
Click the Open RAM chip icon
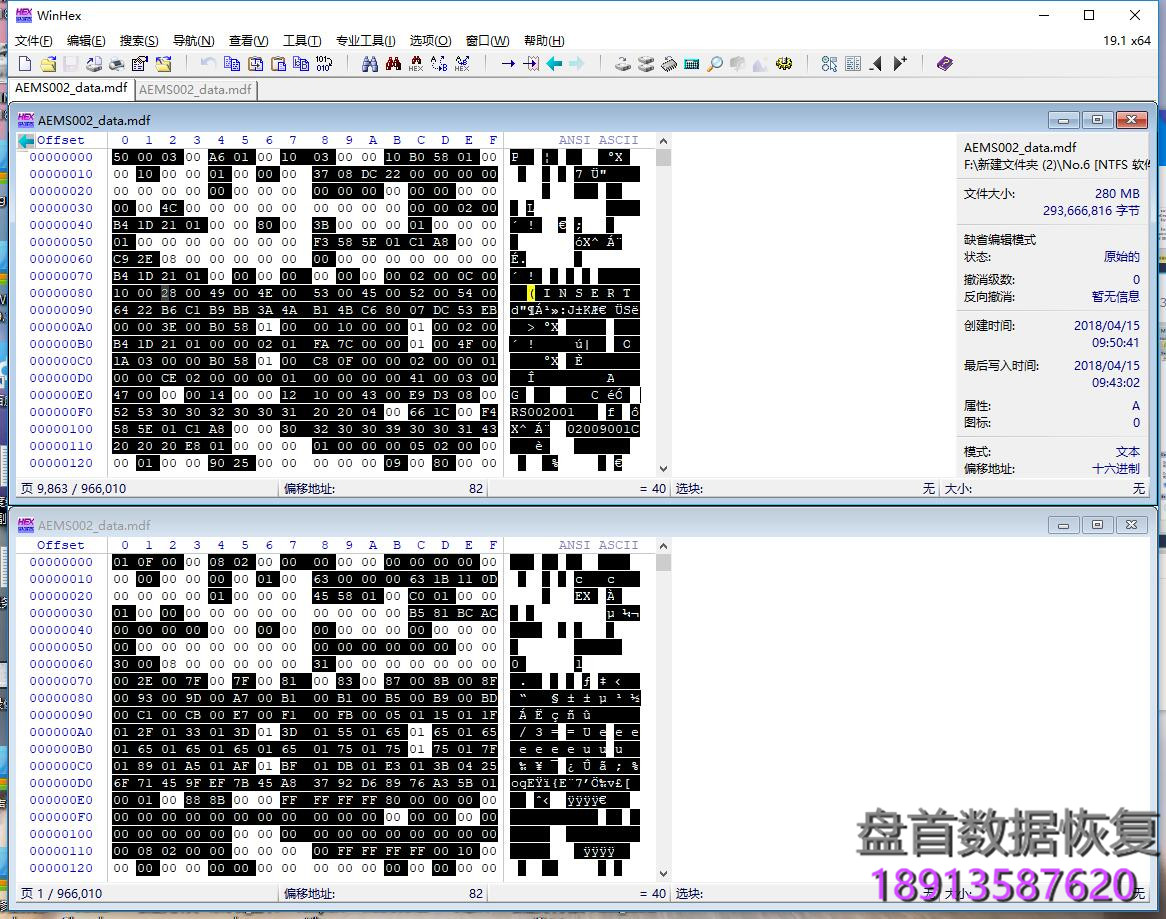coord(669,64)
